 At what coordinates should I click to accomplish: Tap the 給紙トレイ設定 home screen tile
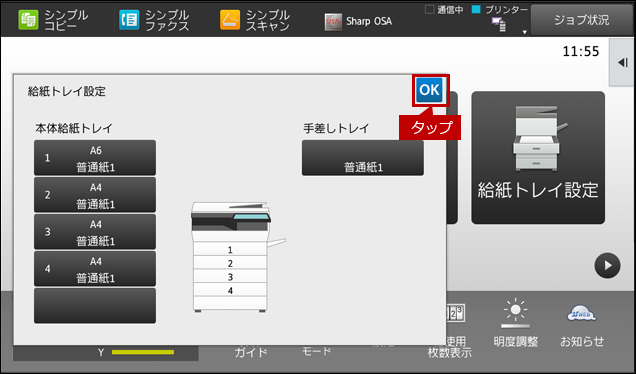click(x=538, y=157)
